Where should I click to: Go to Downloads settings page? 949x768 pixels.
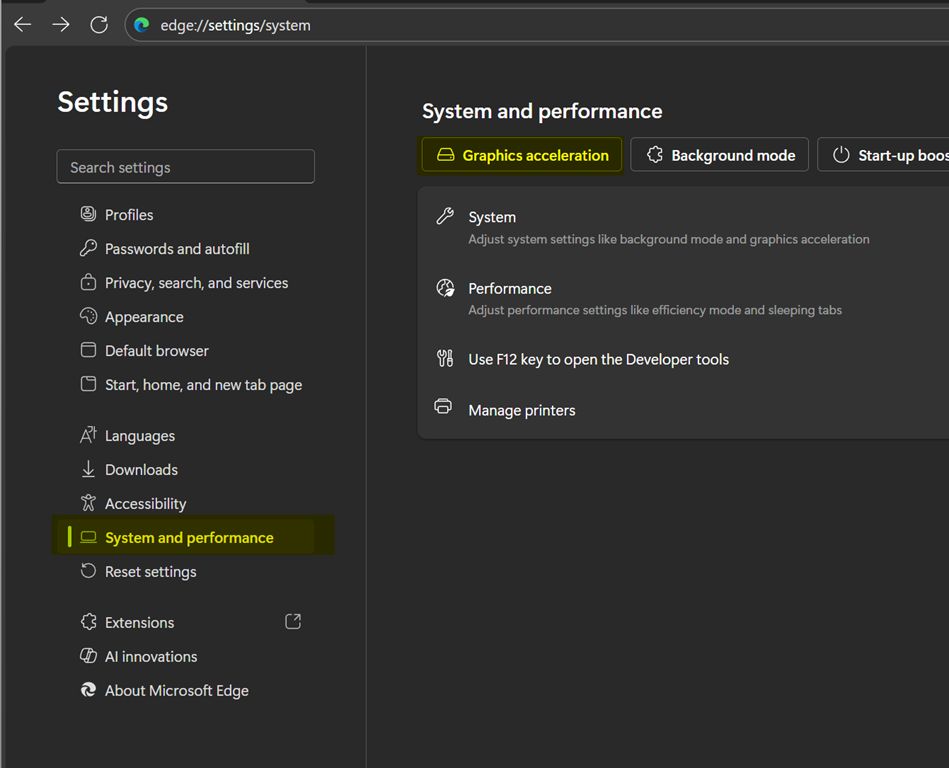(141, 470)
